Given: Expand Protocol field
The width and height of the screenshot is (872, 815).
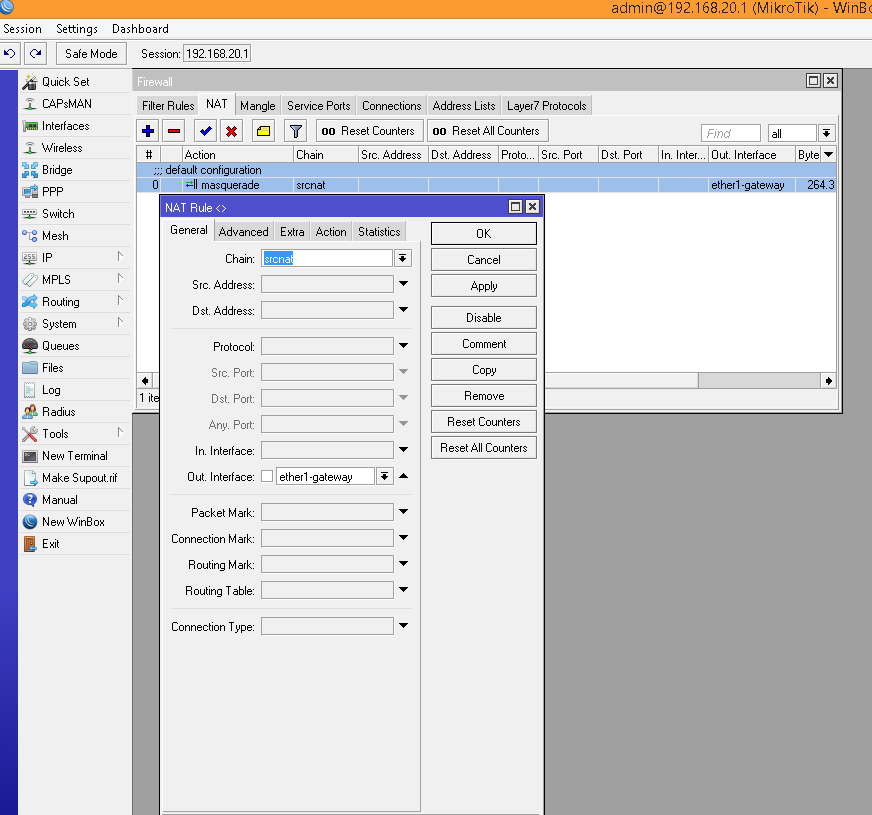Looking at the screenshot, I should pyautogui.click(x=404, y=346).
